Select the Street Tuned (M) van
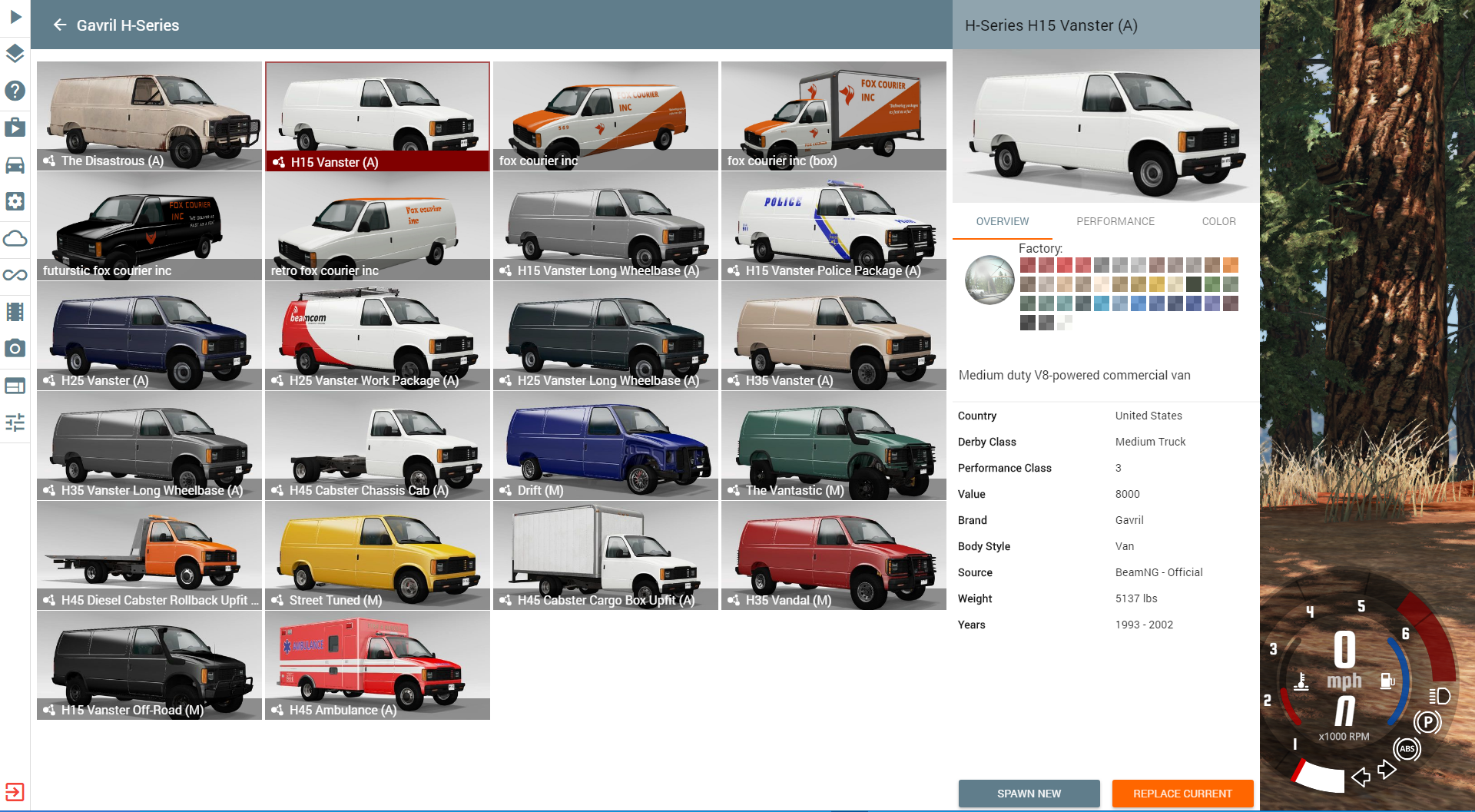 tap(377, 555)
